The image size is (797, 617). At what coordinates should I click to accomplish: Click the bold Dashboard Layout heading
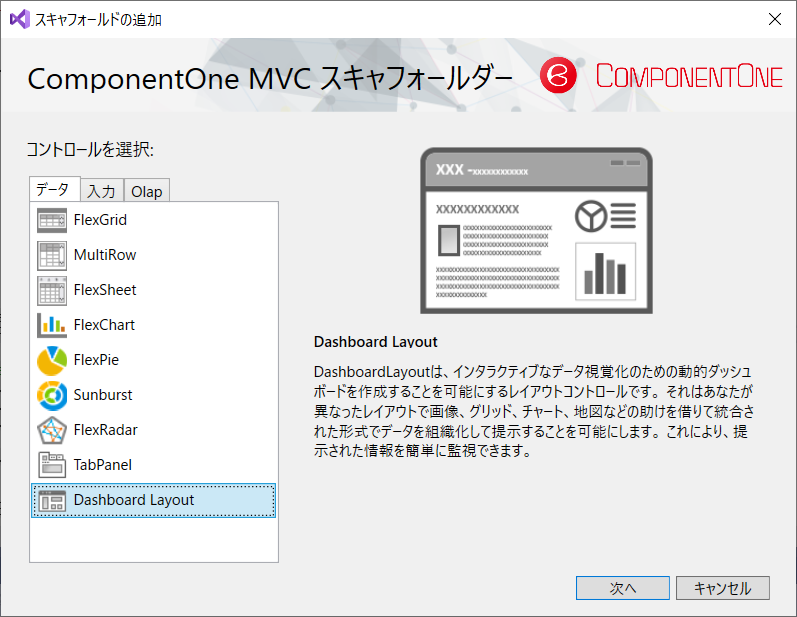pyautogui.click(x=376, y=342)
